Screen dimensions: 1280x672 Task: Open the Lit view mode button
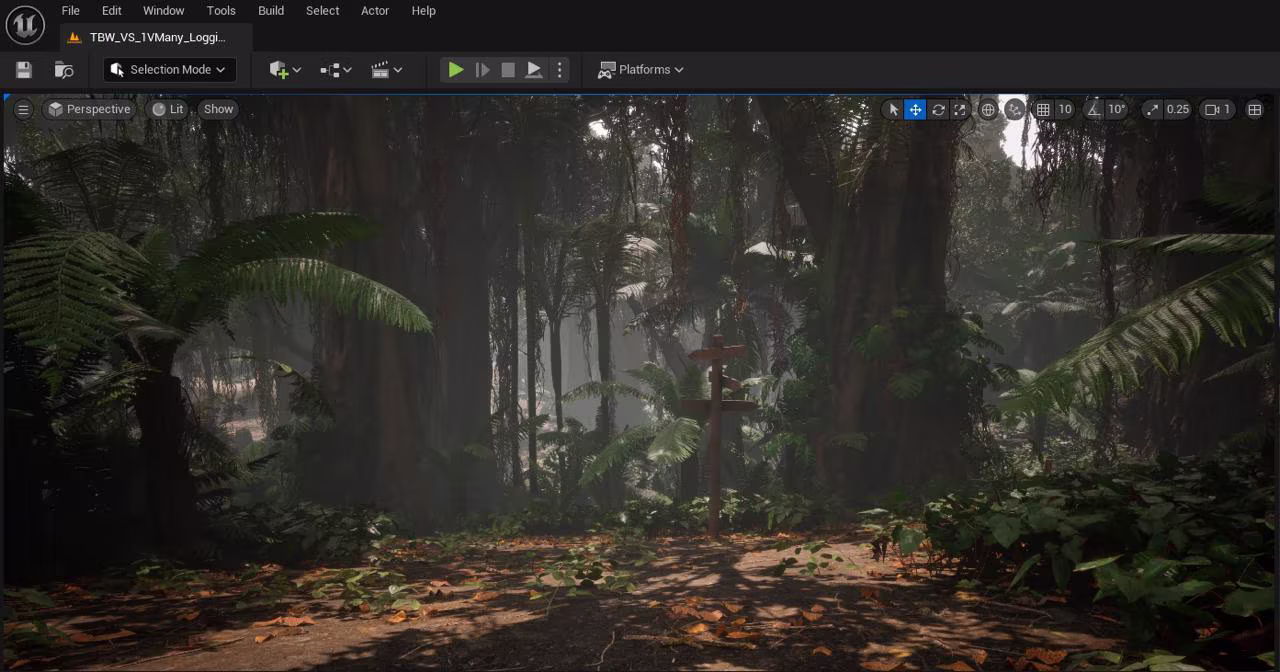point(168,110)
